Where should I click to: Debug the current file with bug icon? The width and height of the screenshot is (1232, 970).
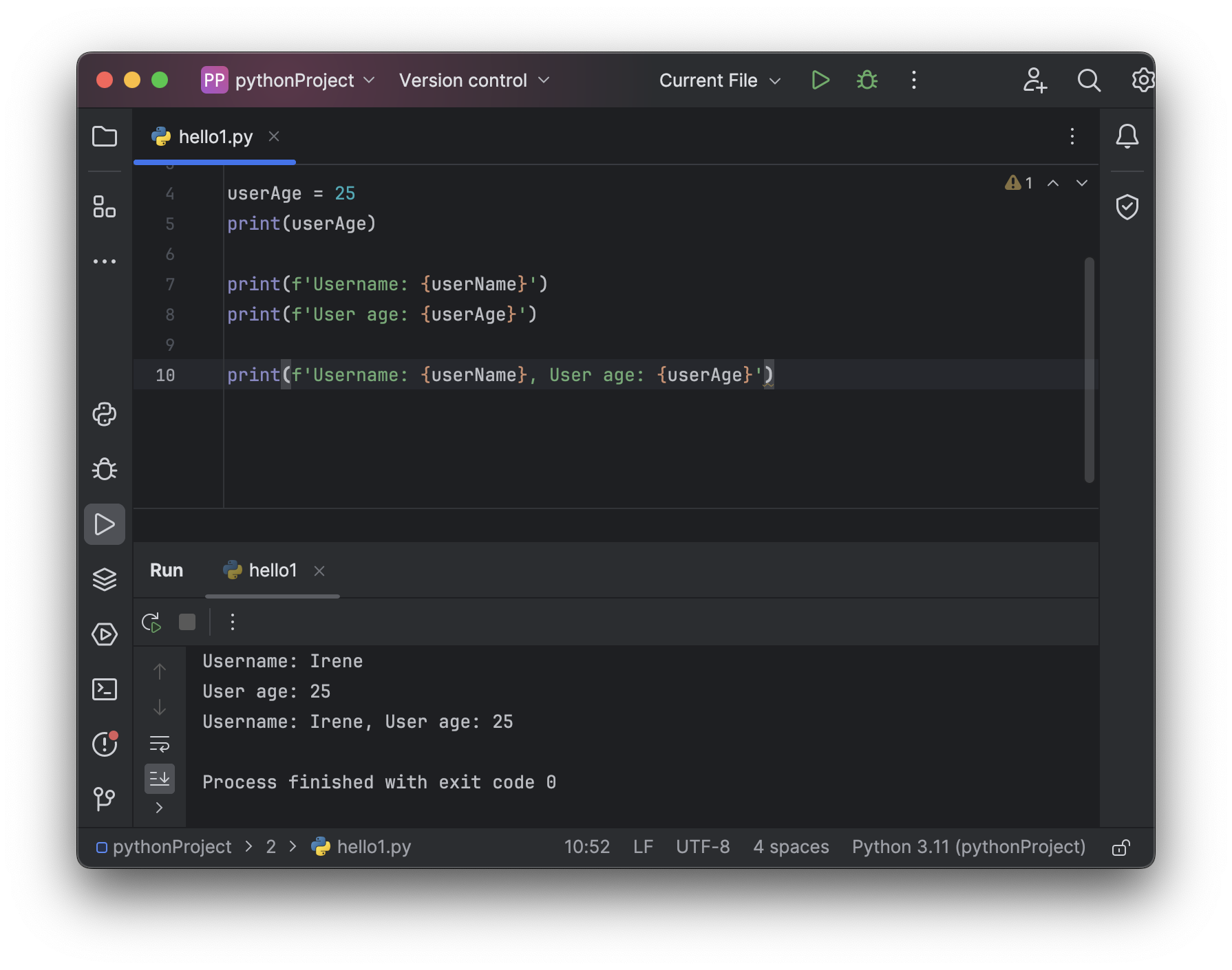coord(867,80)
